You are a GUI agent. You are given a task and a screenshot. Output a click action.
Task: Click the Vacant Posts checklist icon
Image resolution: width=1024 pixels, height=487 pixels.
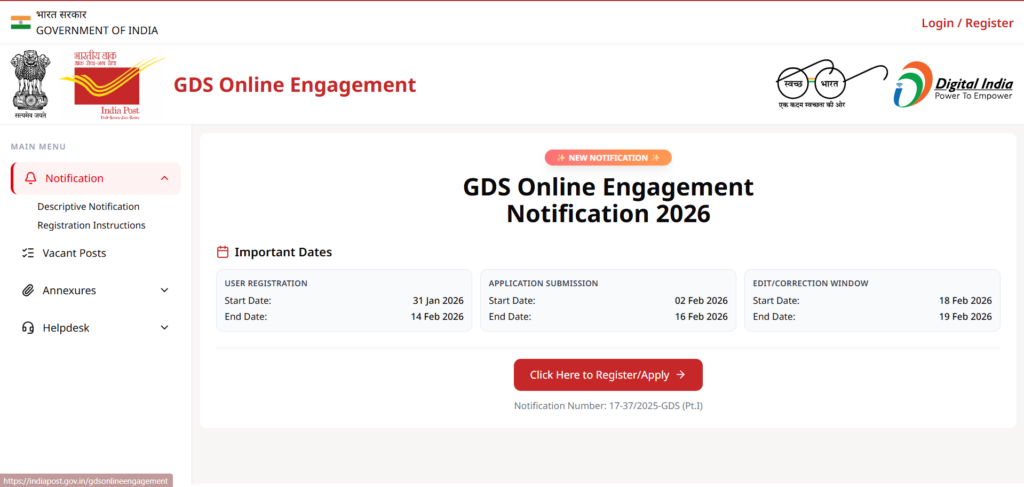click(x=27, y=253)
